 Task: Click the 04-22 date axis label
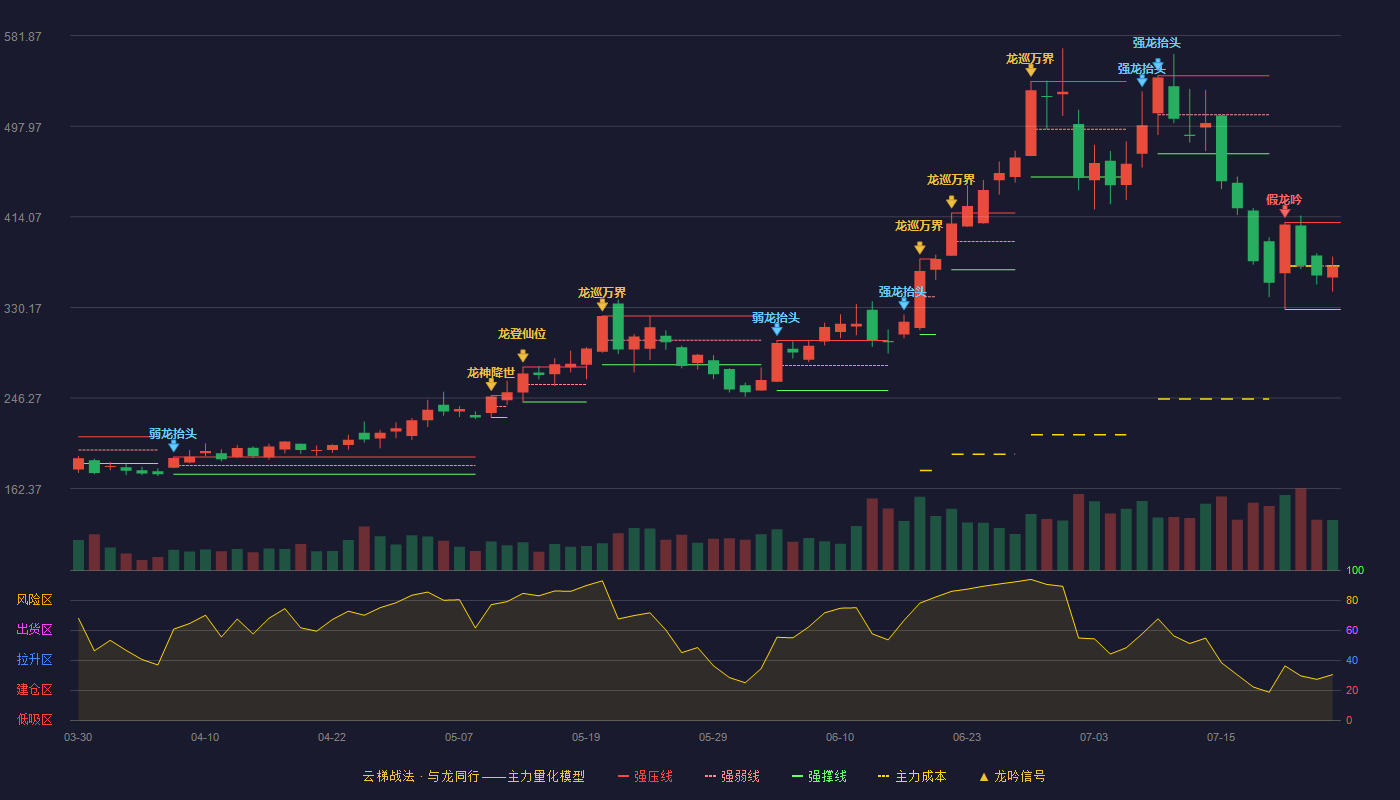[332, 737]
